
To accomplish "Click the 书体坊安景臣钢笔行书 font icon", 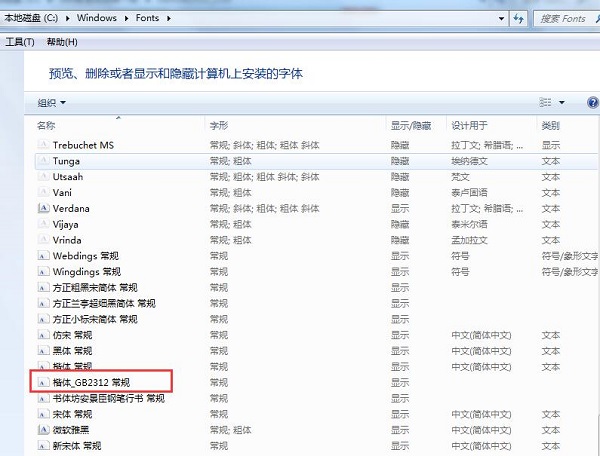I will pyautogui.click(x=43, y=398).
